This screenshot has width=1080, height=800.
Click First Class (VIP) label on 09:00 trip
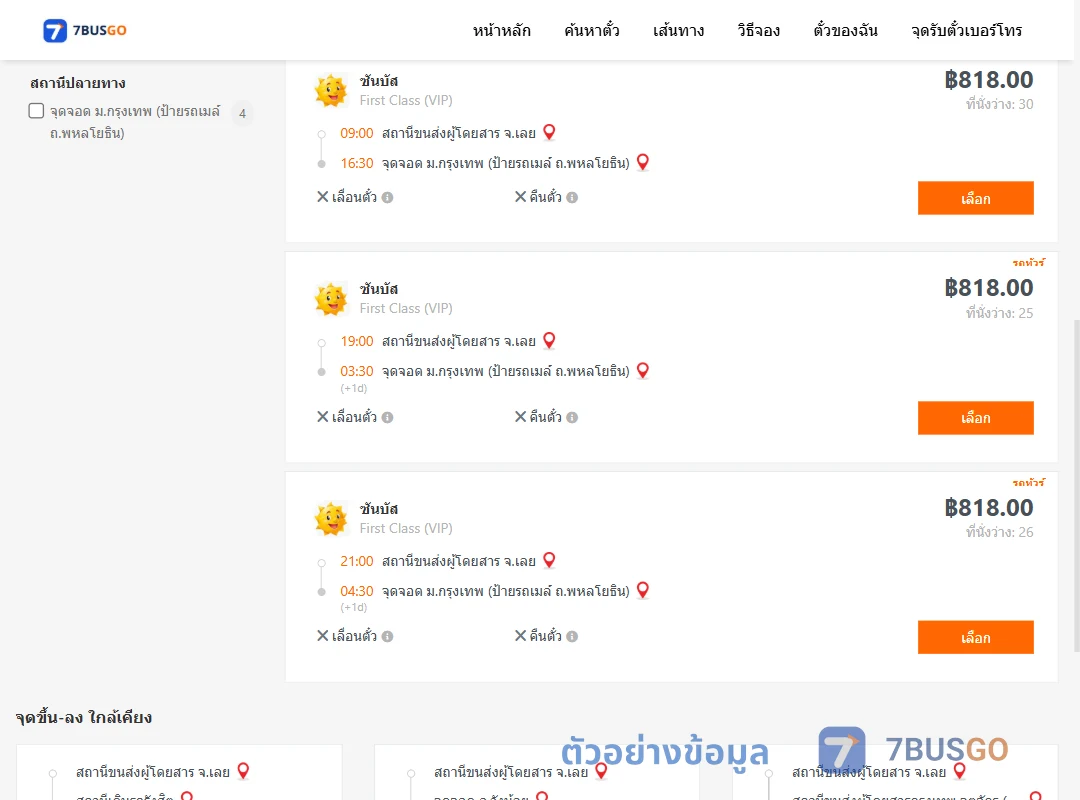coord(406,101)
